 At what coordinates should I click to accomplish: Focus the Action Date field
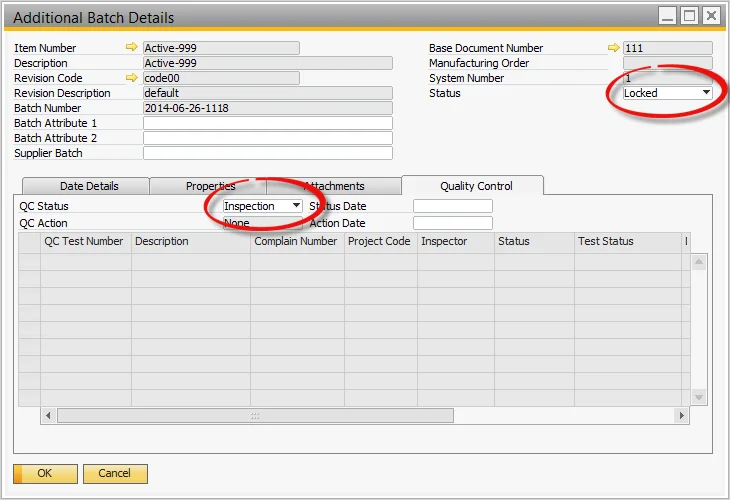point(453,223)
